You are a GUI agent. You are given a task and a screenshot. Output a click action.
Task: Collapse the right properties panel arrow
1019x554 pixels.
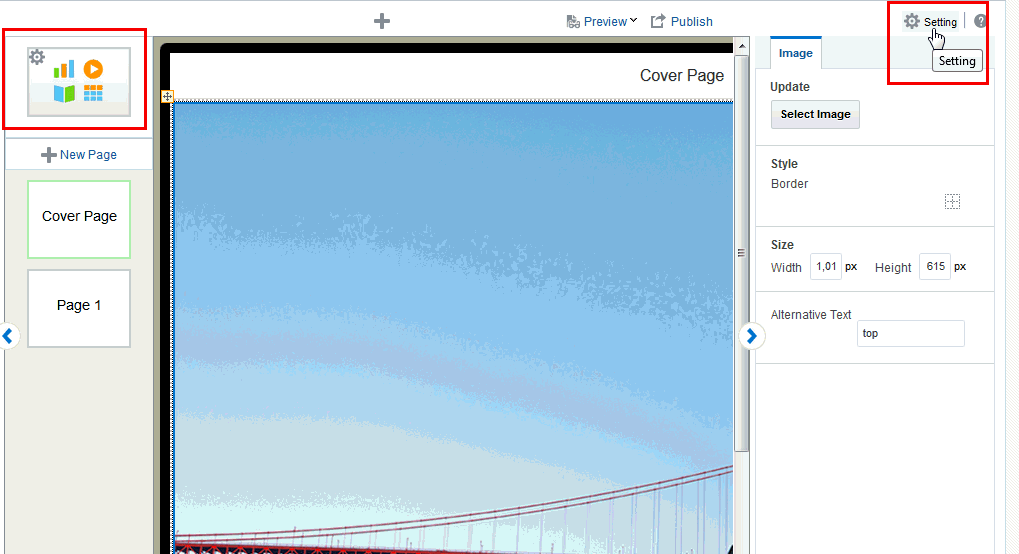[751, 336]
